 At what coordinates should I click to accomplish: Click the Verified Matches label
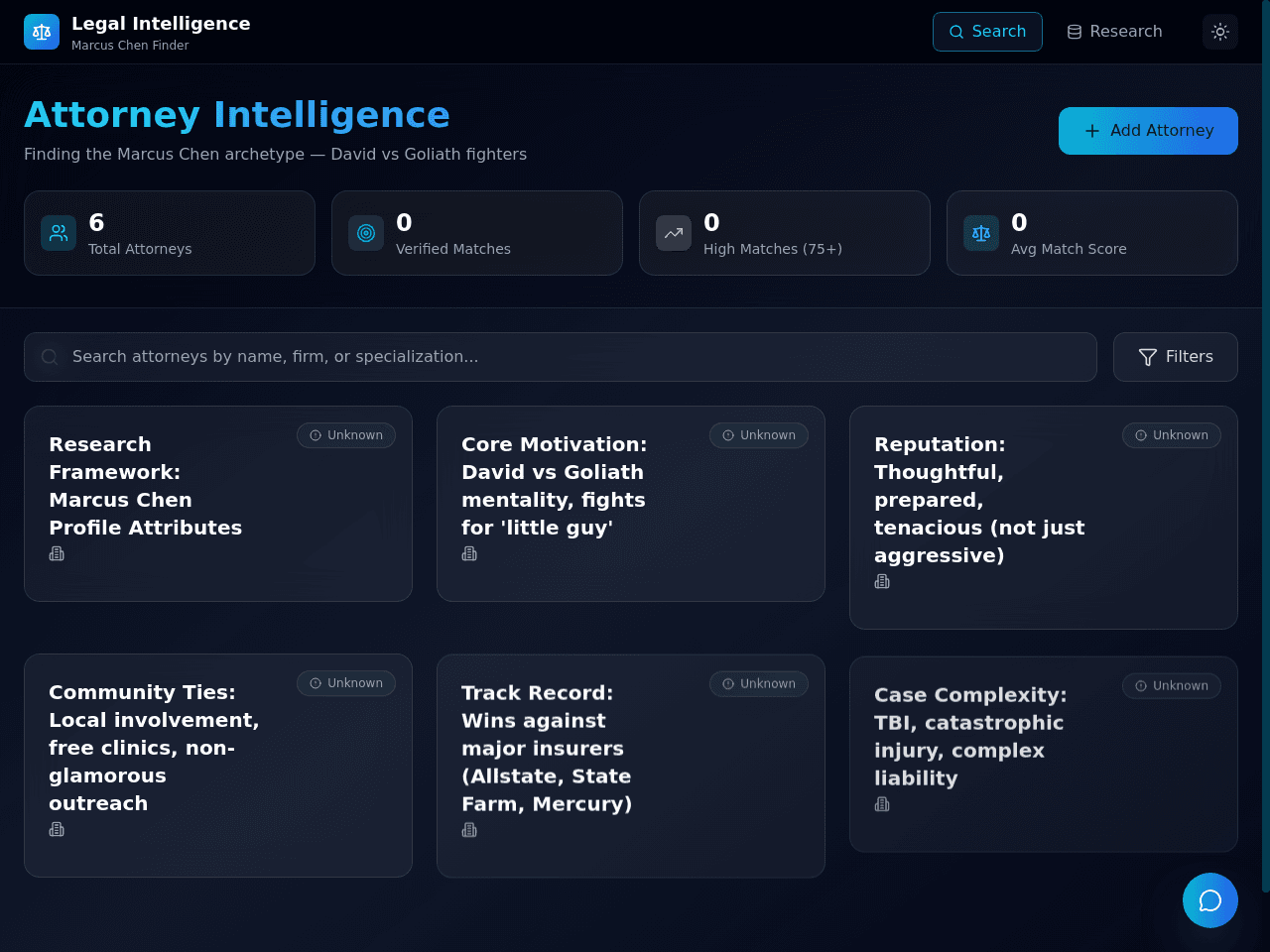(453, 249)
